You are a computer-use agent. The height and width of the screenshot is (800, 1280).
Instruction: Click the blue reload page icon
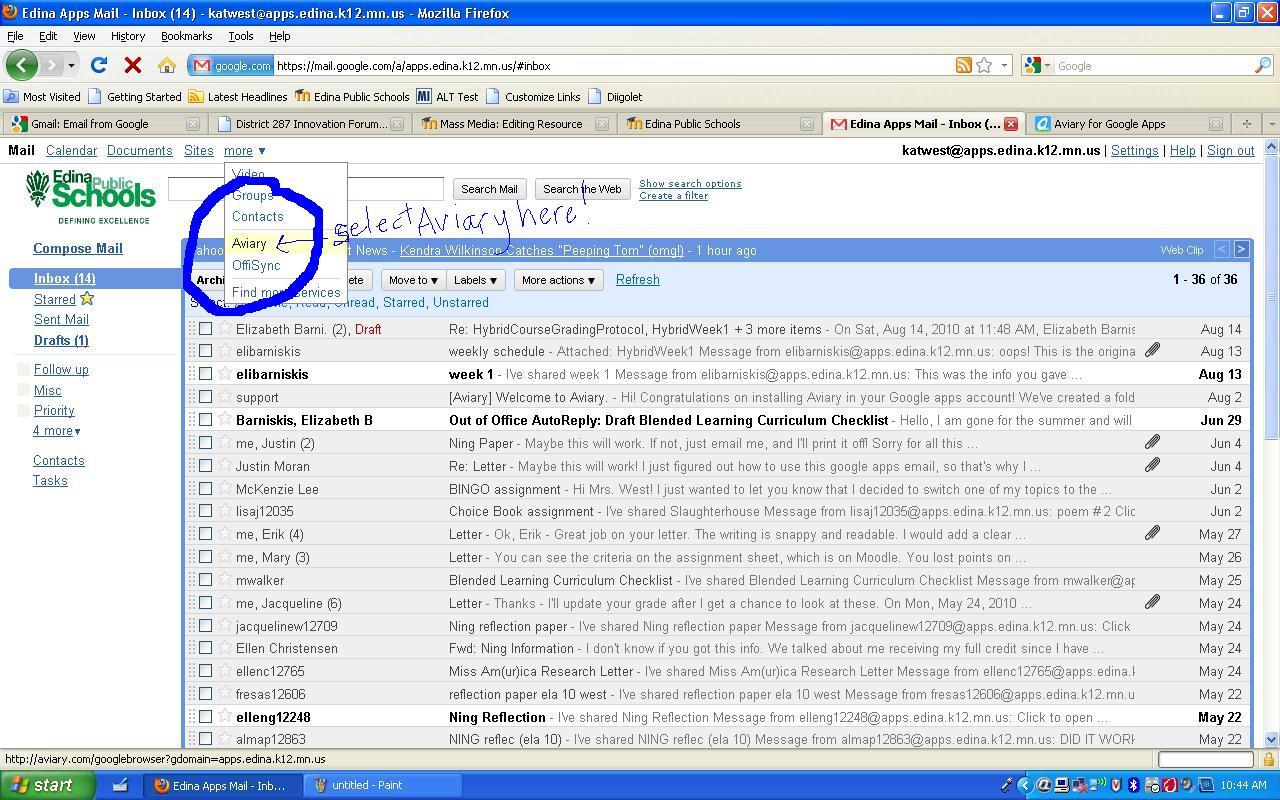tap(98, 65)
